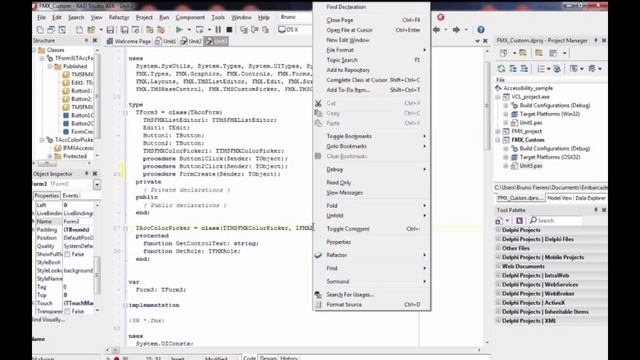Screen dimensions: 640x360
Task: Expand Delphi Projects | WebServices palette category
Action: [498, 284]
